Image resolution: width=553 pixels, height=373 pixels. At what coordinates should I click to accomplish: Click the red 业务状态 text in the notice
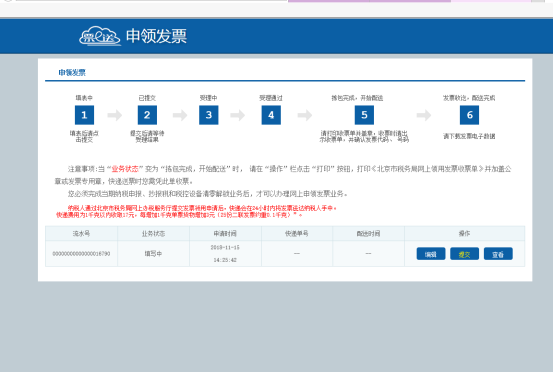click(x=125, y=169)
